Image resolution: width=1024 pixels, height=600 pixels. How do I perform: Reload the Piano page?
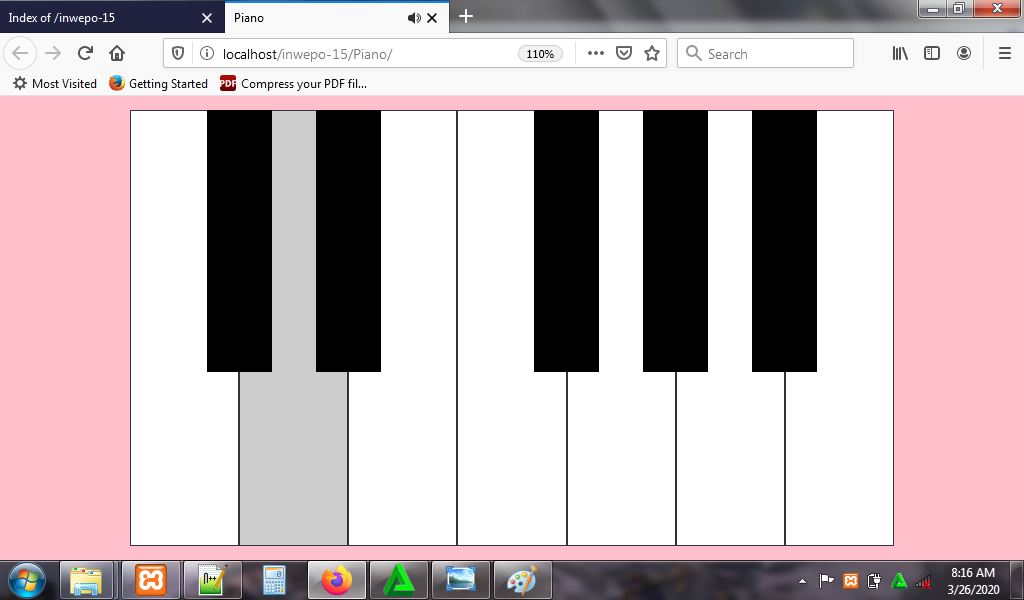(85, 54)
